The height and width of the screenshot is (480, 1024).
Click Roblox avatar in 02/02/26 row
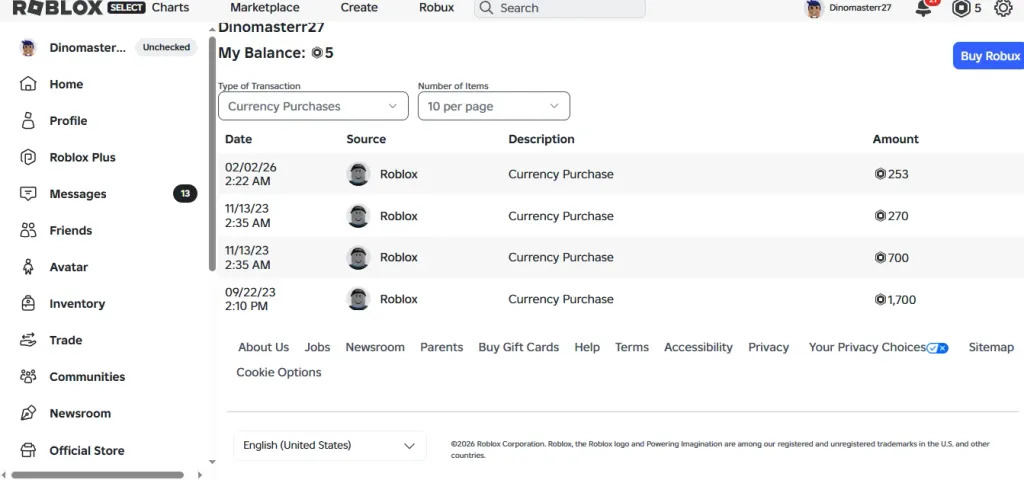tap(359, 174)
